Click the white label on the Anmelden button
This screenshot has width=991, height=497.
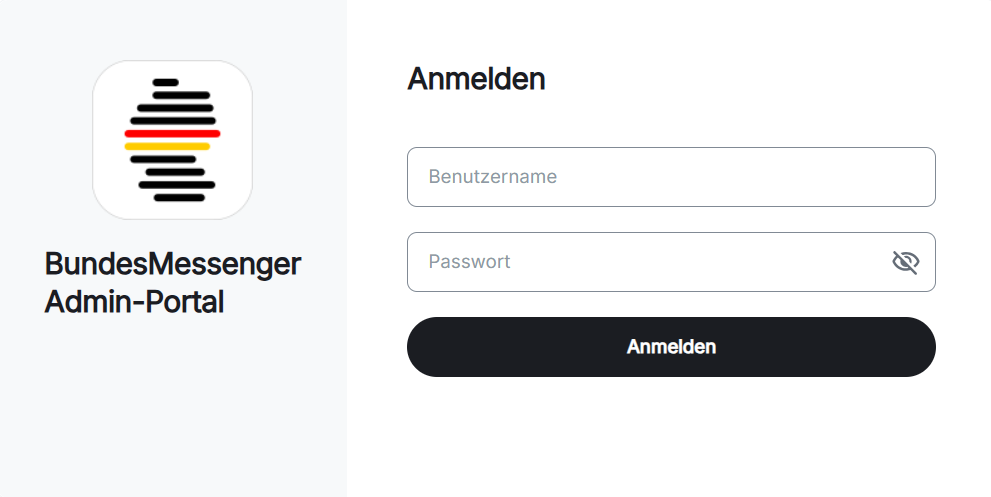click(x=671, y=347)
